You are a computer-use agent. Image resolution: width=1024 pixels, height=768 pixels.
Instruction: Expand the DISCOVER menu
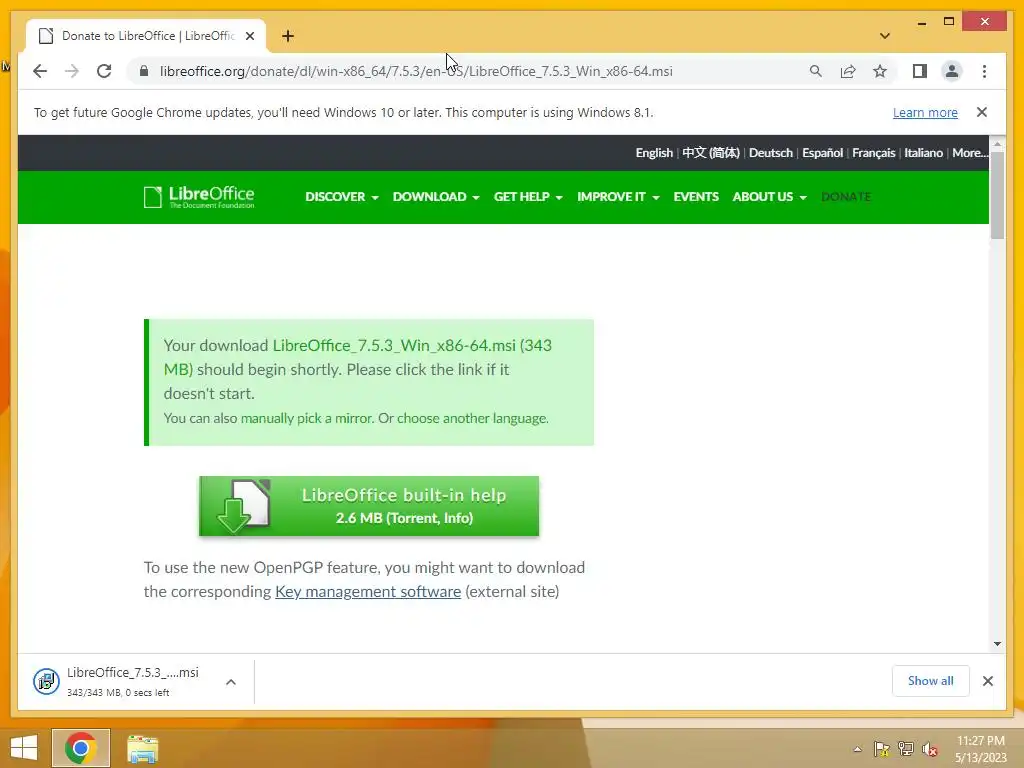(x=342, y=197)
